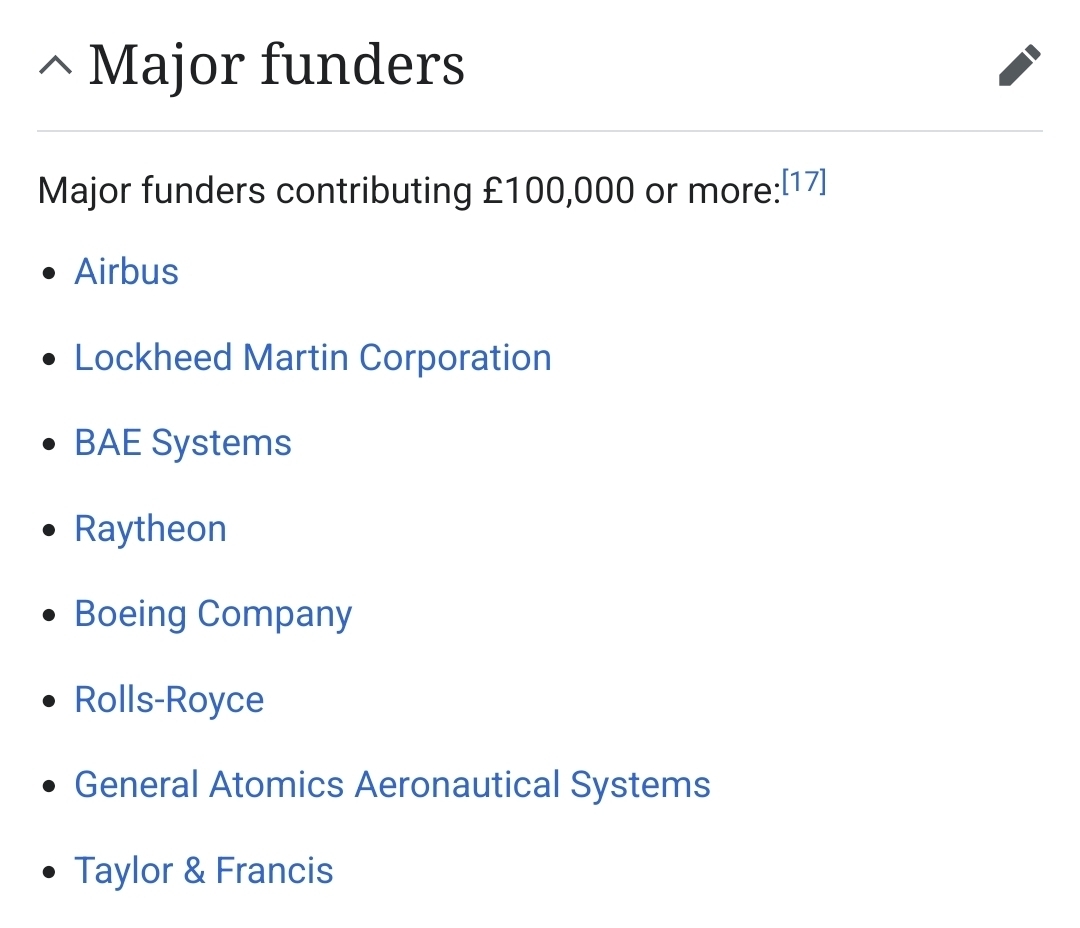1080x928 pixels.
Task: Click the pencil edit section icon
Action: tap(1019, 66)
